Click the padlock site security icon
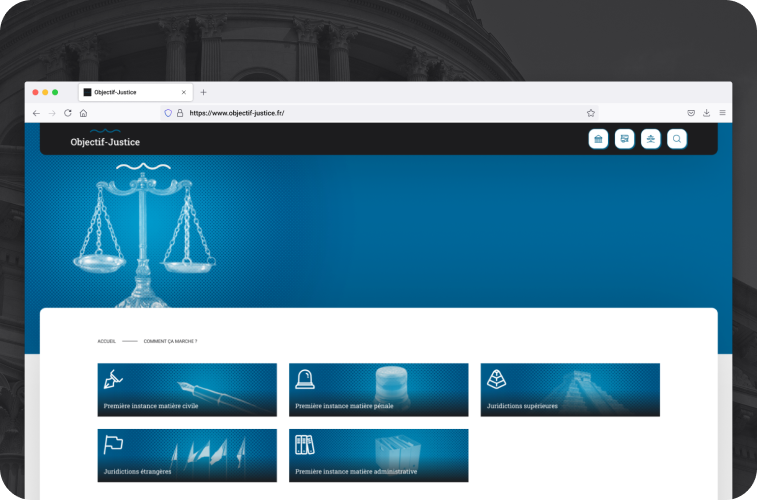 pos(180,113)
